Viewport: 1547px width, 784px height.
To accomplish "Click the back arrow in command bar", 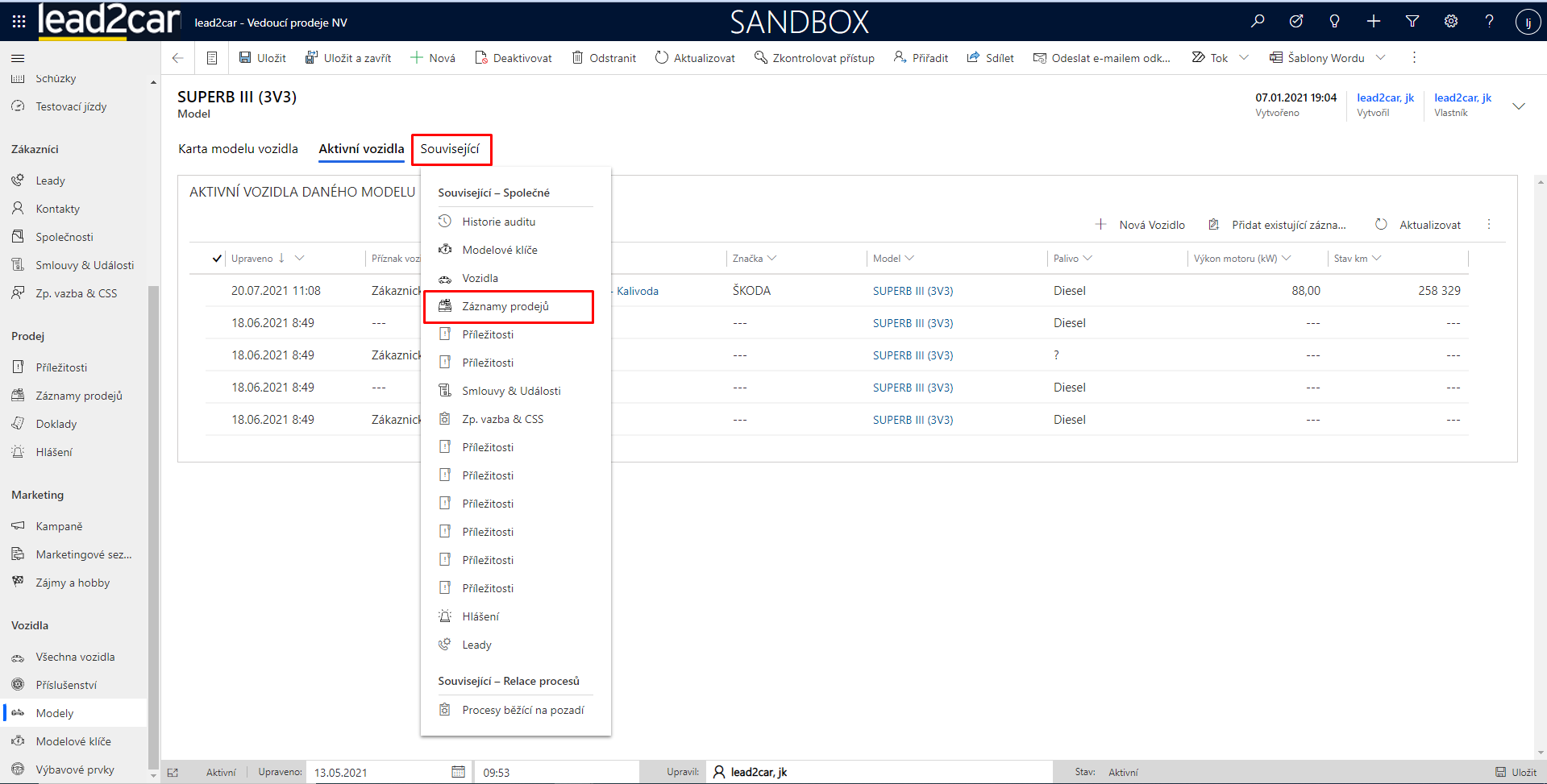I will click(x=178, y=58).
